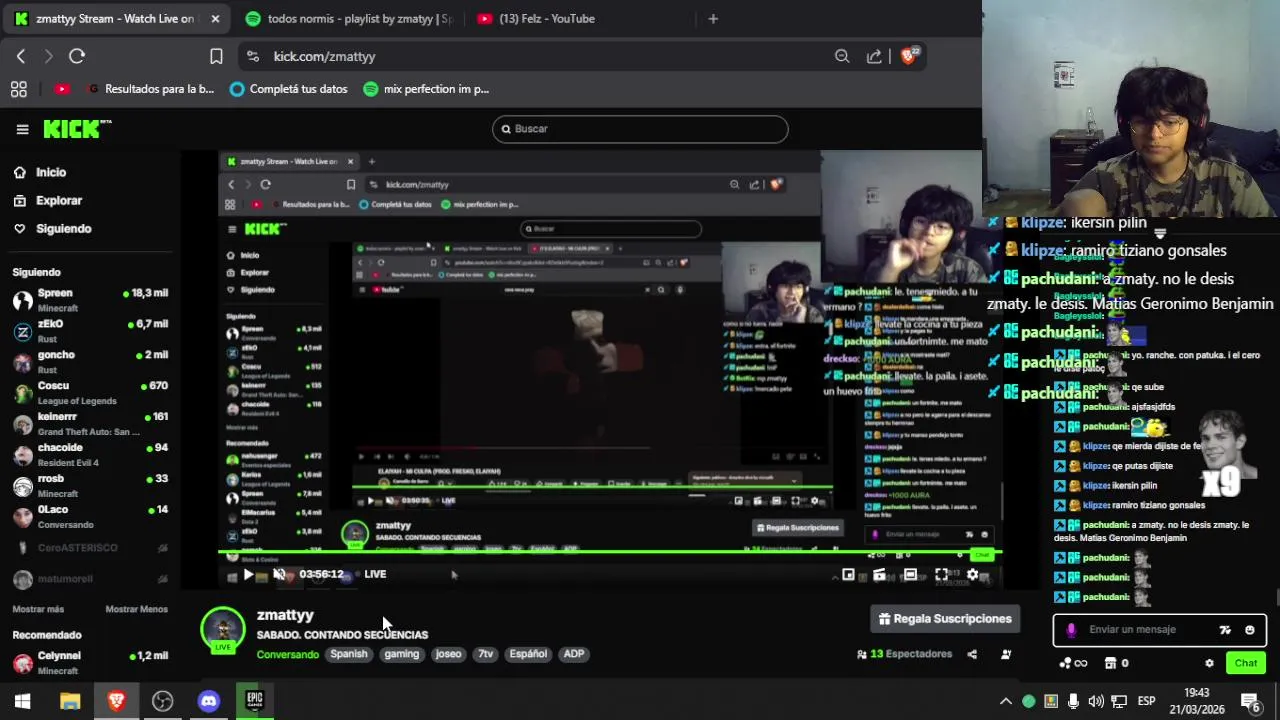Open Resultados para la b... bookmark
Image resolution: width=1280 pixels, height=720 pixels.
click(x=151, y=89)
